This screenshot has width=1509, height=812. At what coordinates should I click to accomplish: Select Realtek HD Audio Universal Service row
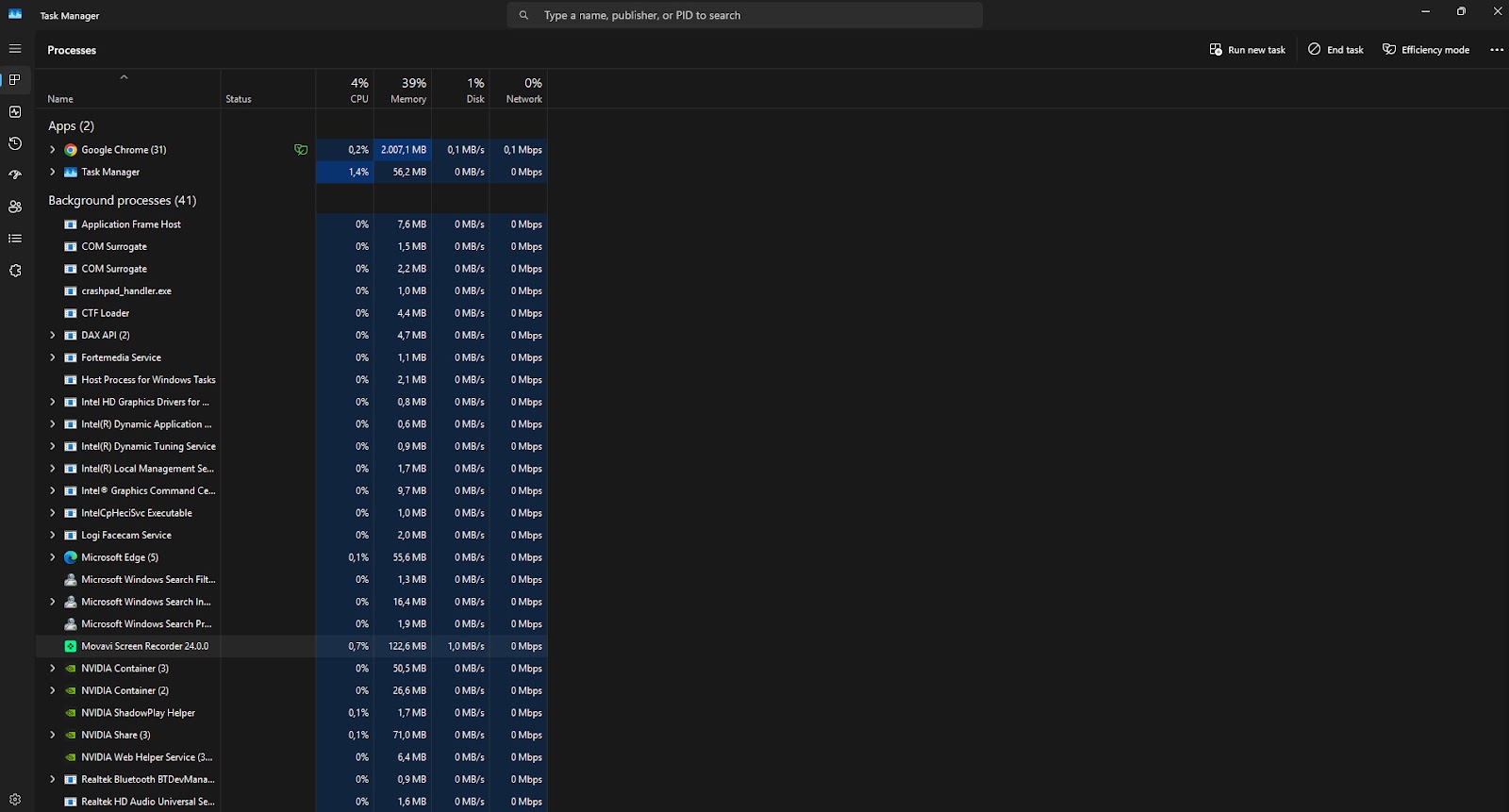pyautogui.click(x=291, y=802)
